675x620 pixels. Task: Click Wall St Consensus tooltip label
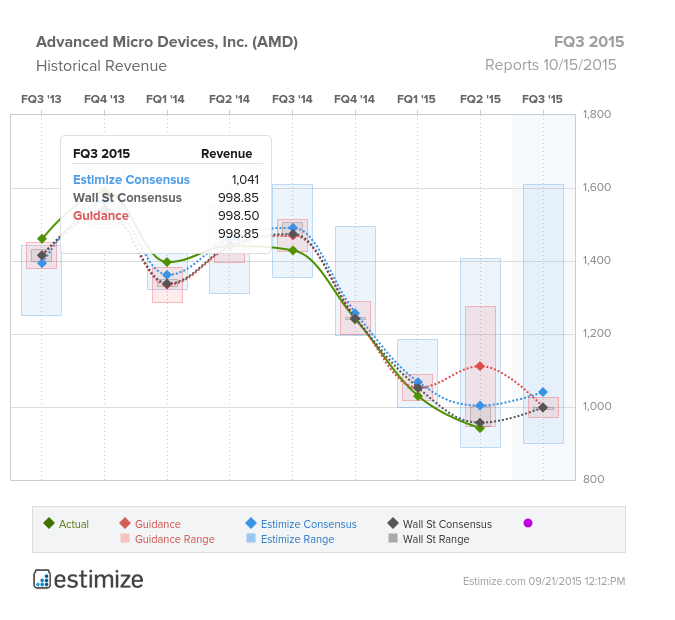[127, 198]
